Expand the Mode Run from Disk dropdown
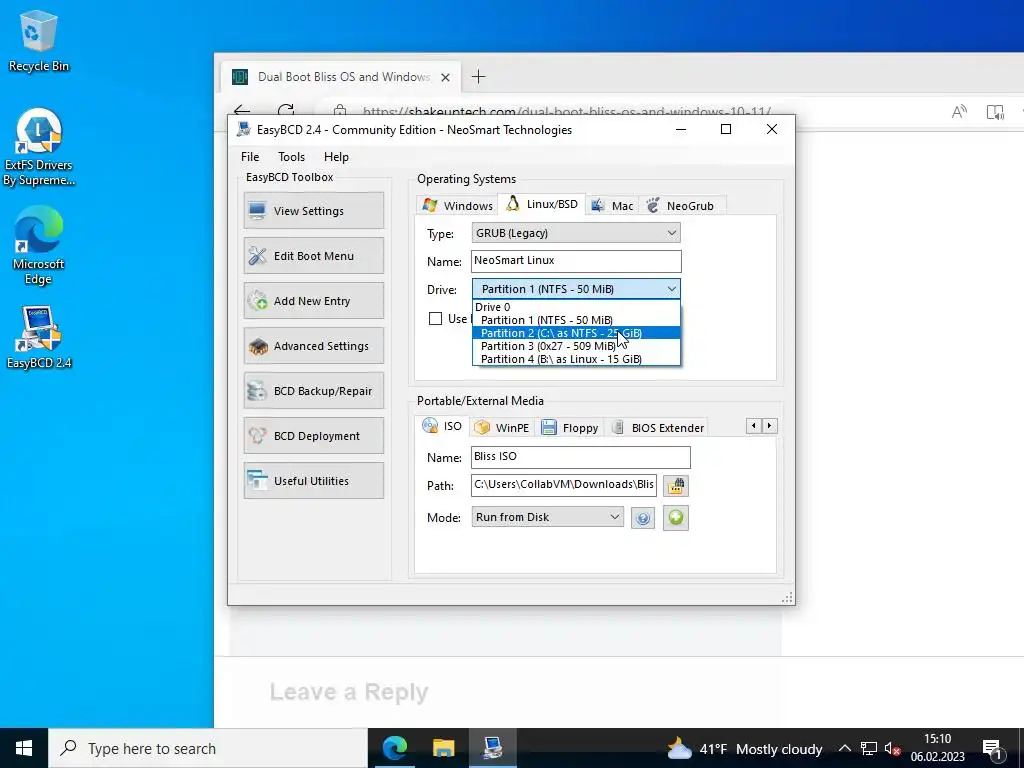The image size is (1024, 768). 547,517
